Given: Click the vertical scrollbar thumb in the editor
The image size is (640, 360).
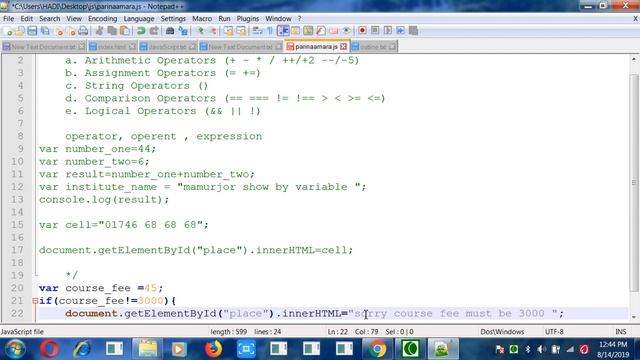Looking at the screenshot, I should tap(634, 183).
